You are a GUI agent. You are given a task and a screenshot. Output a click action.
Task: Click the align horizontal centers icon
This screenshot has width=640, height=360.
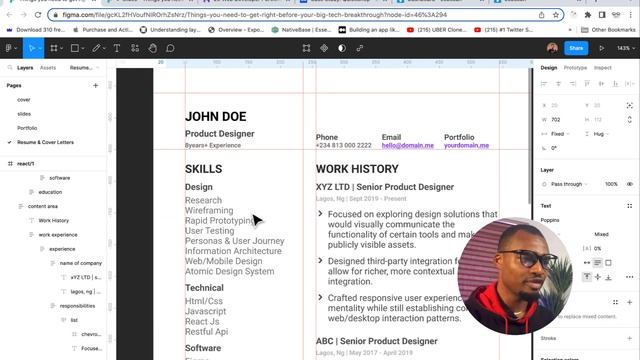[x=558, y=84]
